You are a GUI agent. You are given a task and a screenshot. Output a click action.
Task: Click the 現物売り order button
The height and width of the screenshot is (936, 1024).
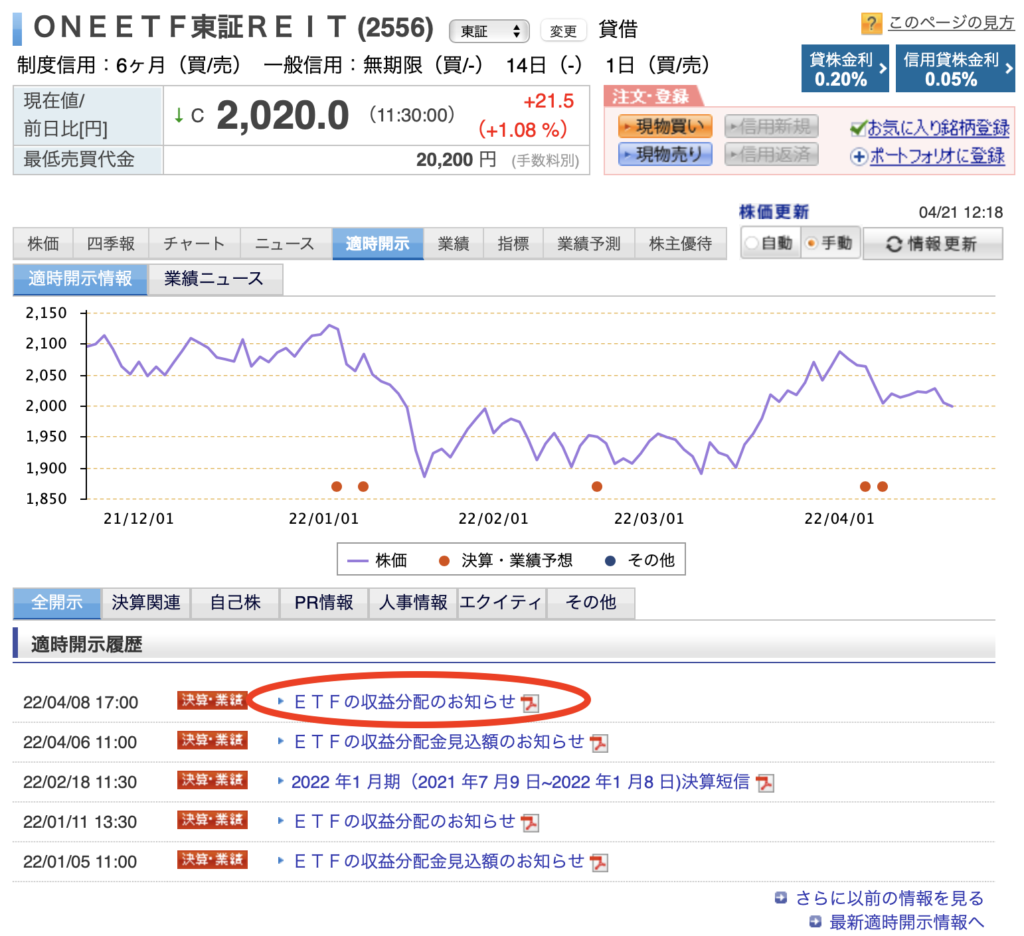665,154
